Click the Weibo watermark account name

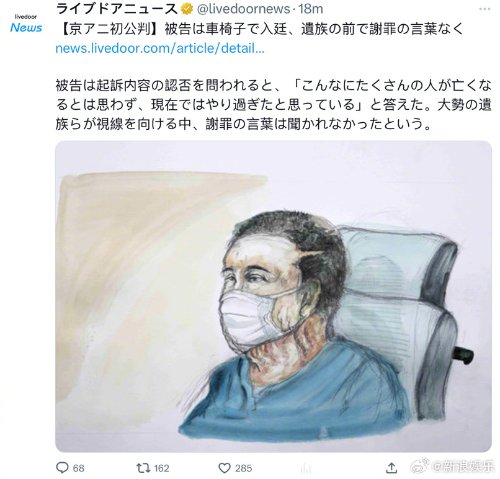(463, 467)
